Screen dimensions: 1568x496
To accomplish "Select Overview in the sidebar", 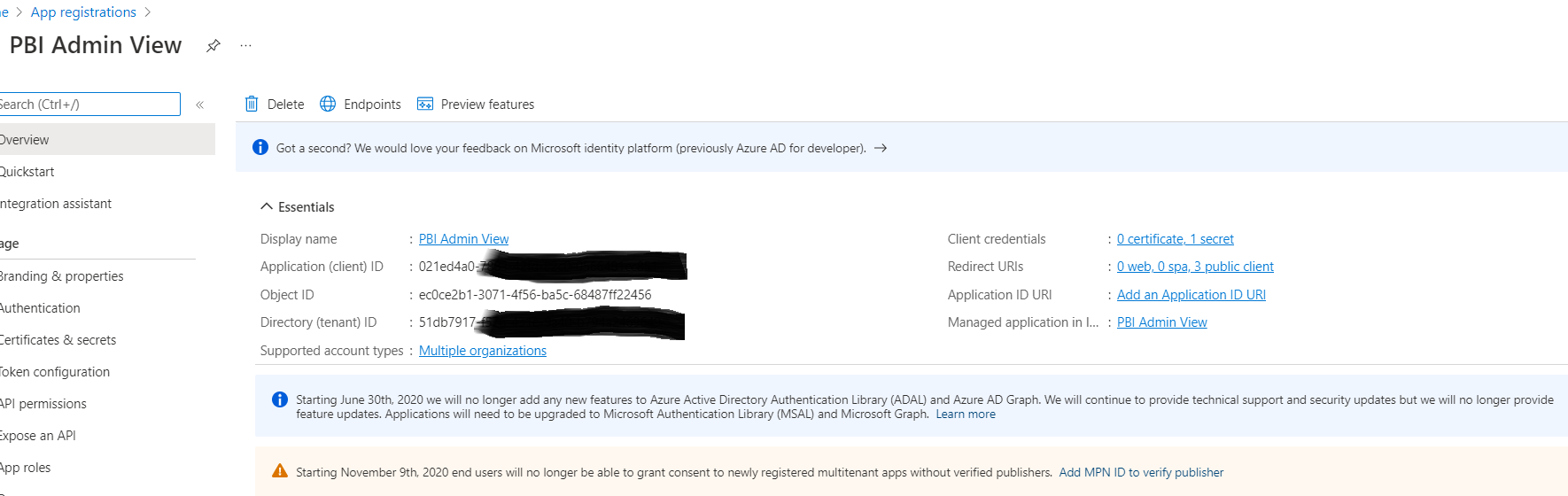I will (x=107, y=140).
